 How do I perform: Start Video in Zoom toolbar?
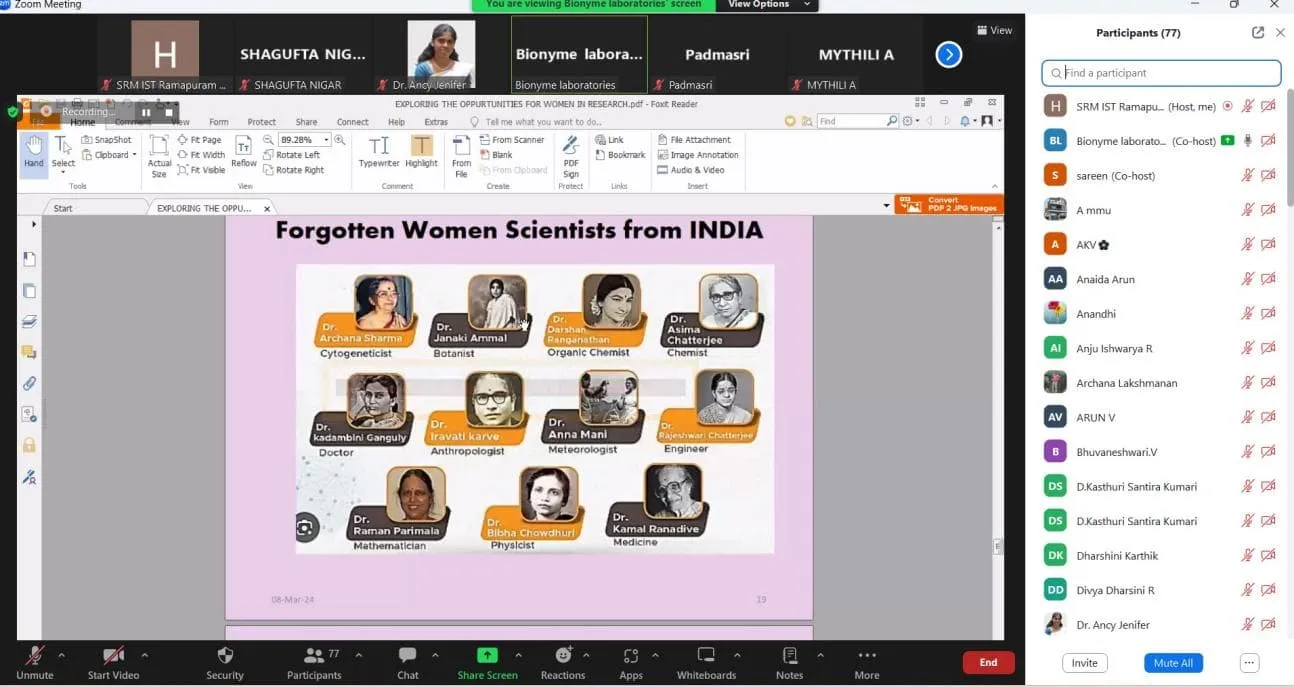tap(113, 662)
